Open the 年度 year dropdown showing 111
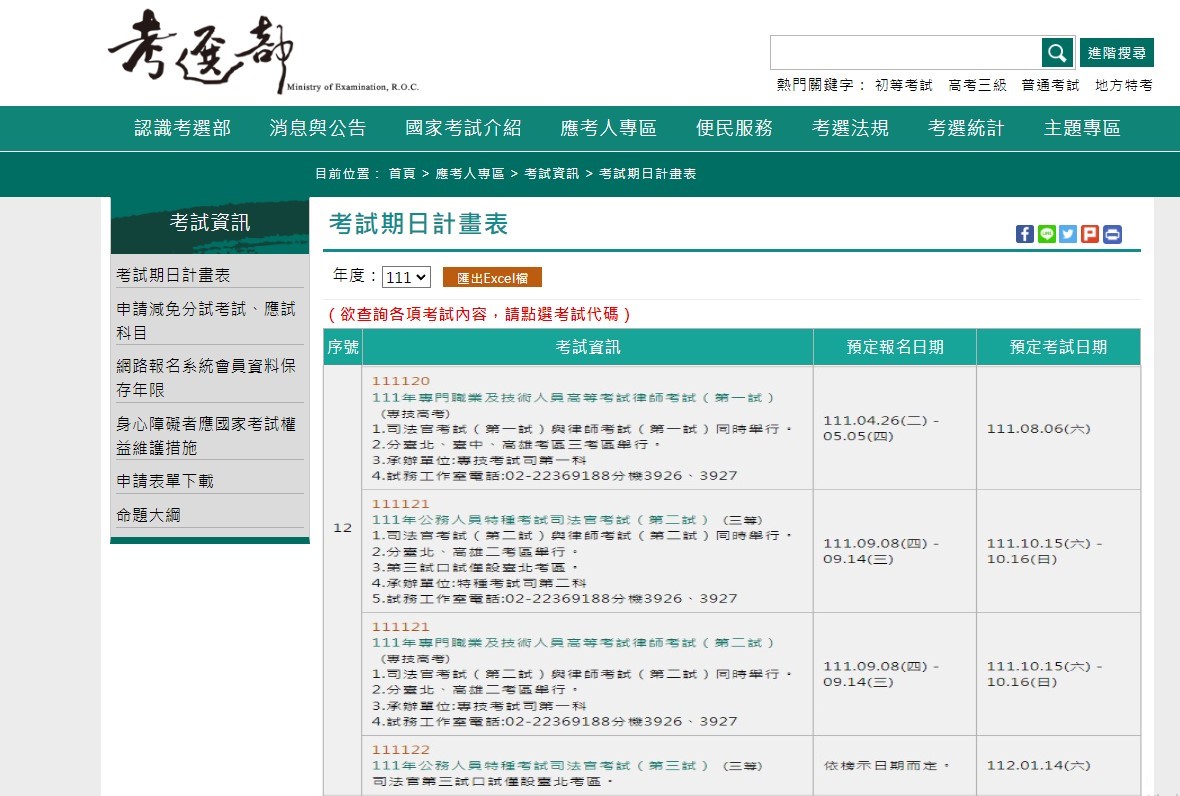This screenshot has height=796, width=1180. point(406,277)
